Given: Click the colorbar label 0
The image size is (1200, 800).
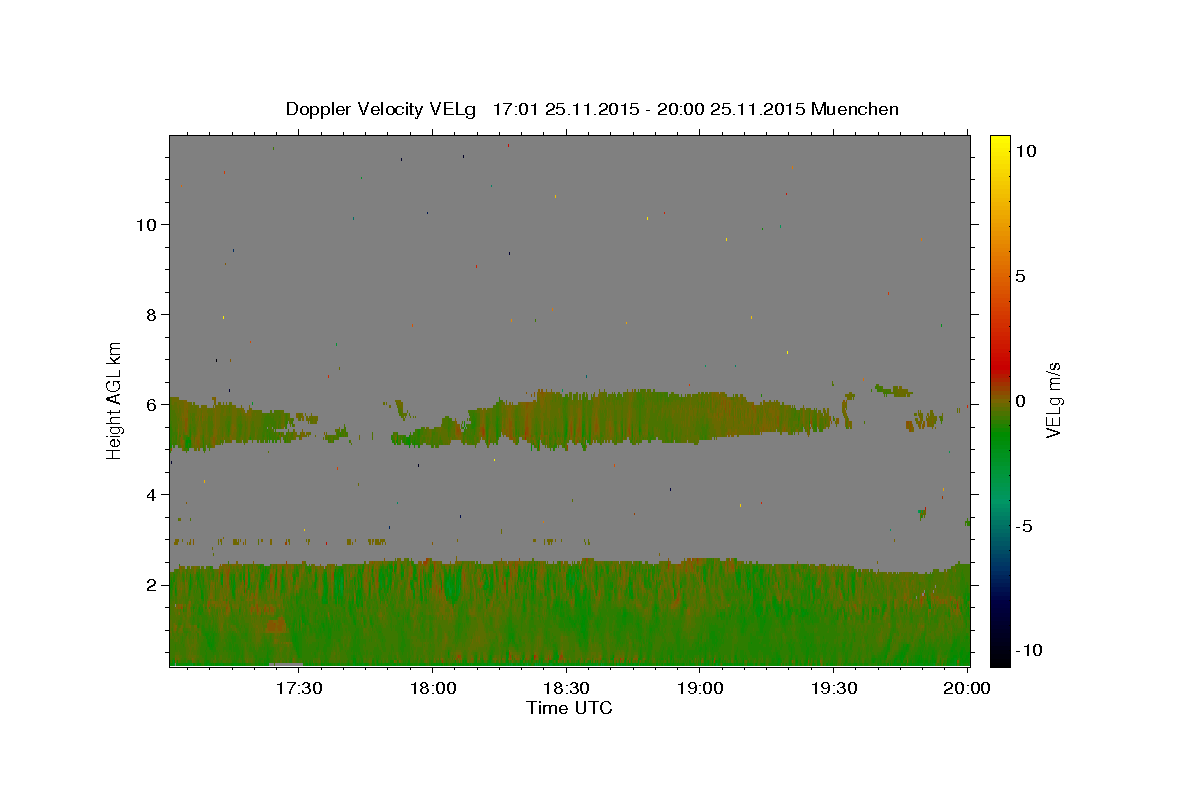Looking at the screenshot, I should 1020,401.
